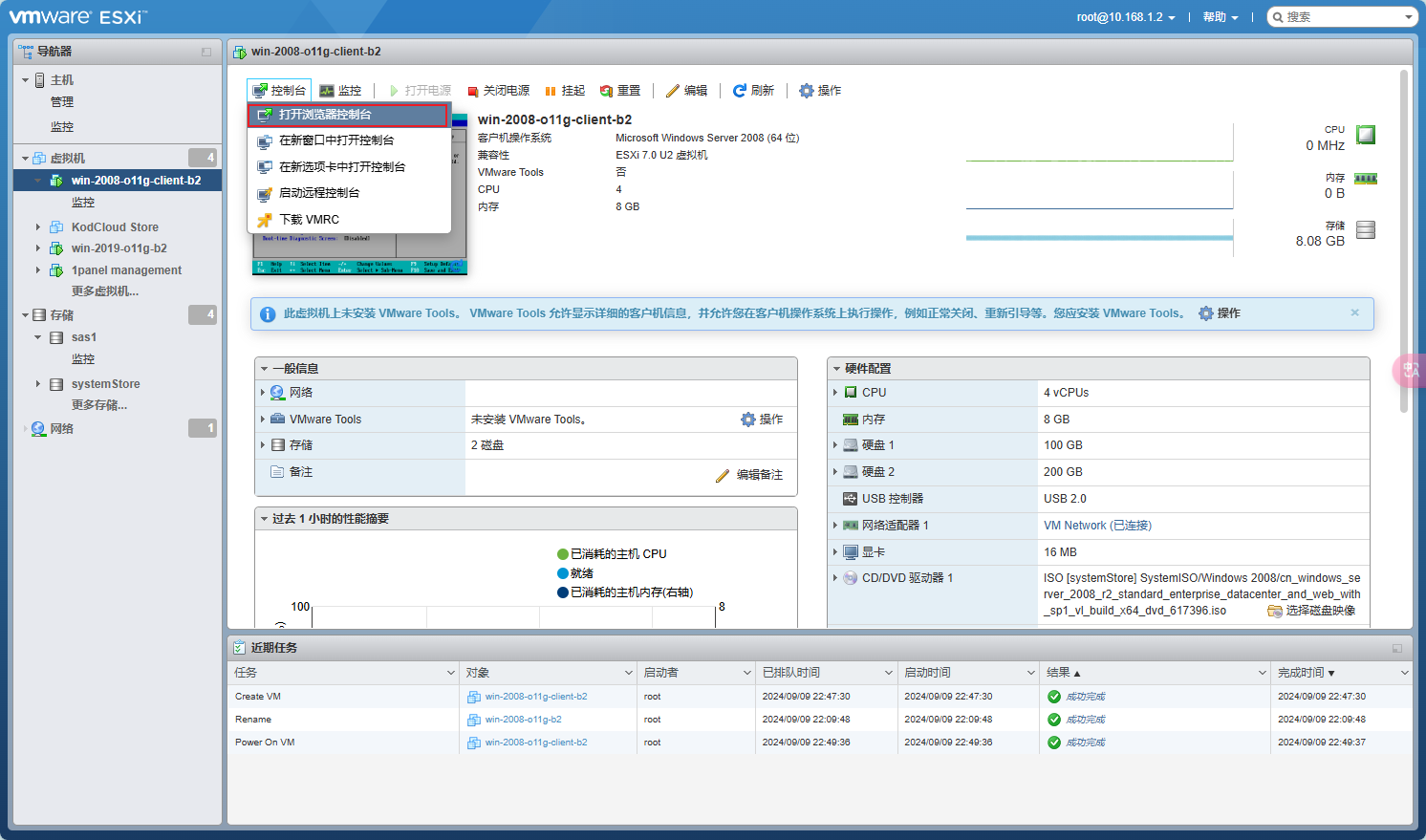
Task: Open the root@10.168.1.2 user dropdown
Action: (1126, 17)
